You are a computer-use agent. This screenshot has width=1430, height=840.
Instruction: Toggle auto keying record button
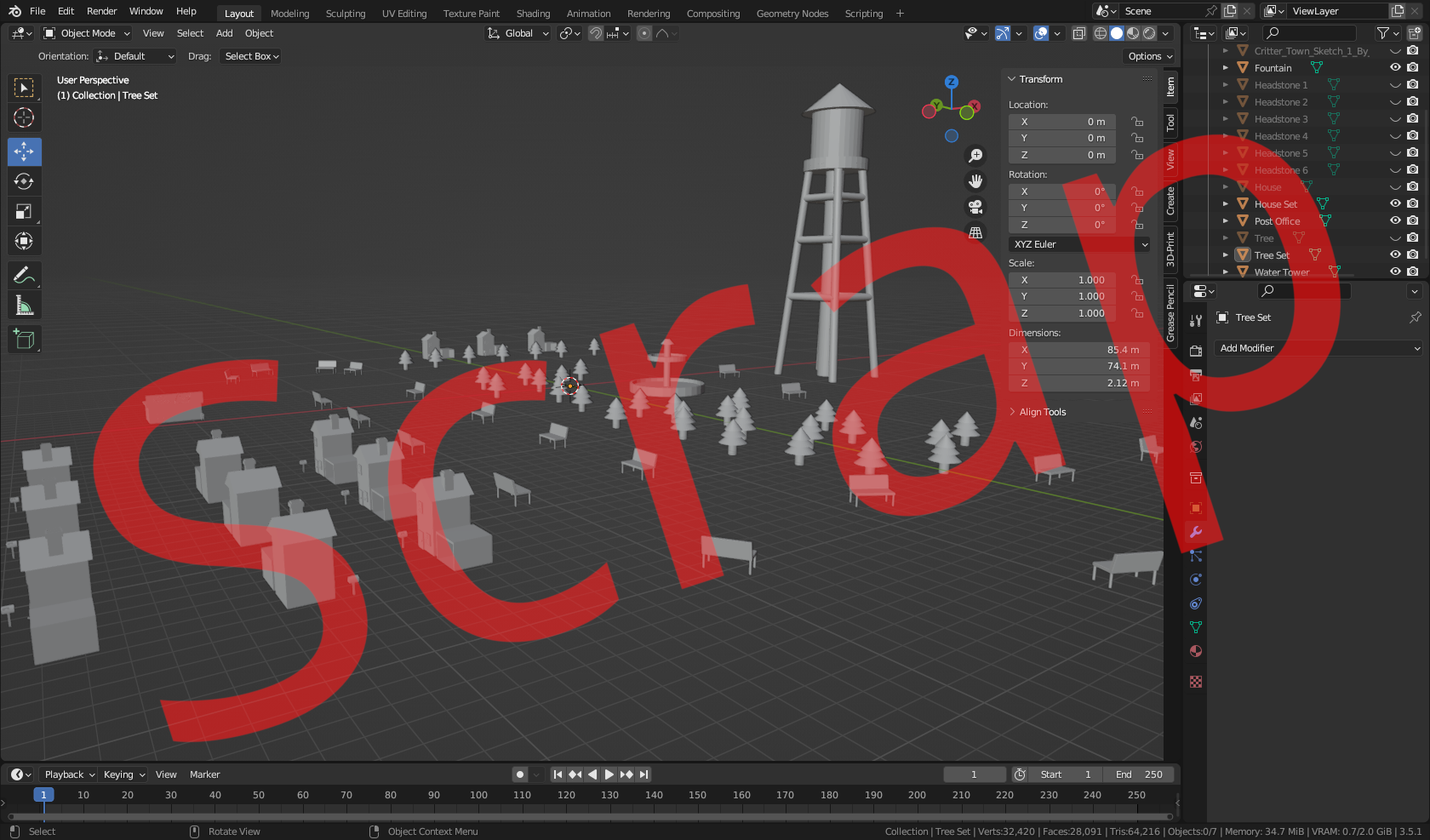pos(520,774)
